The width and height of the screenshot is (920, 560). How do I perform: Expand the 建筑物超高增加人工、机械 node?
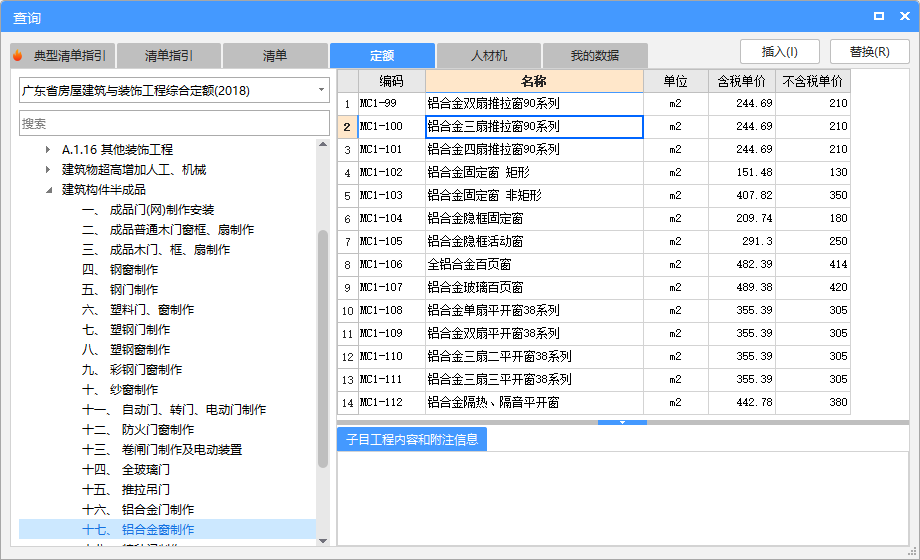click(x=48, y=170)
